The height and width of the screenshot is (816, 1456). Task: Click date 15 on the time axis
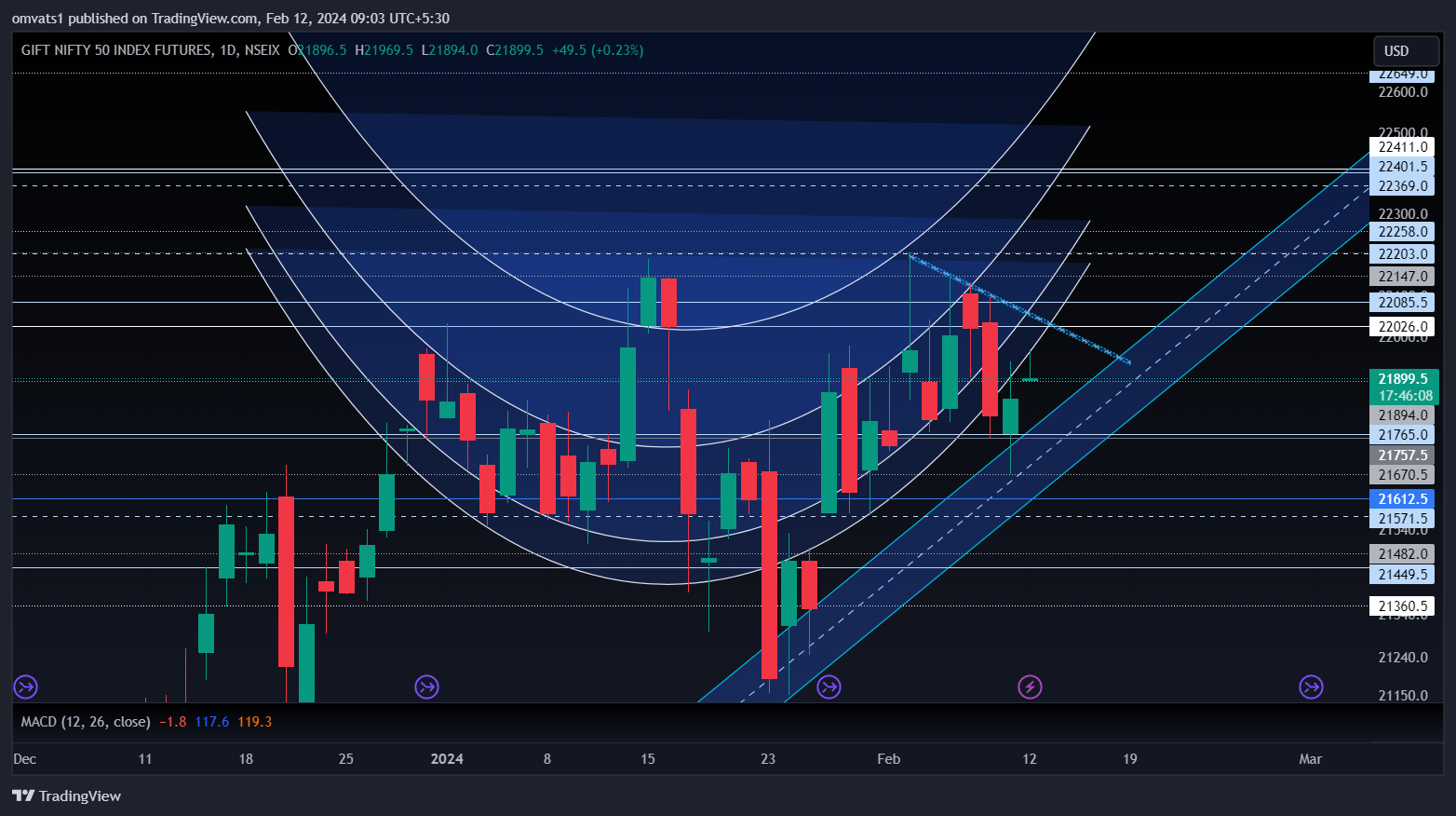coord(648,759)
